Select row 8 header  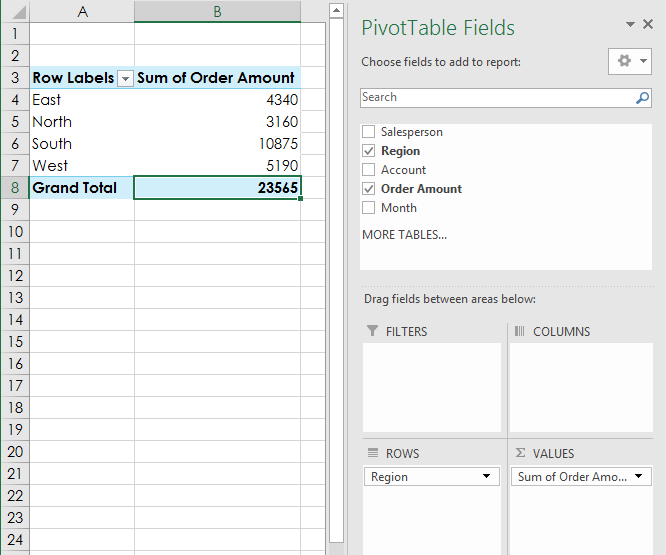click(x=14, y=188)
